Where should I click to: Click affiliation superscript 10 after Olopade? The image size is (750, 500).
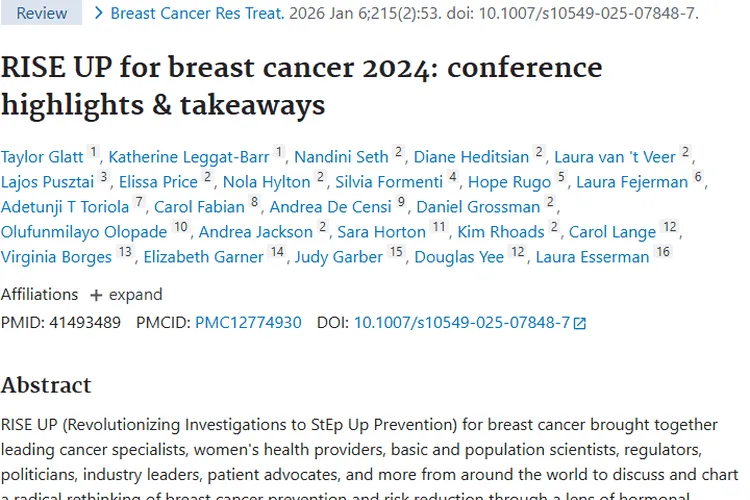[181, 228]
